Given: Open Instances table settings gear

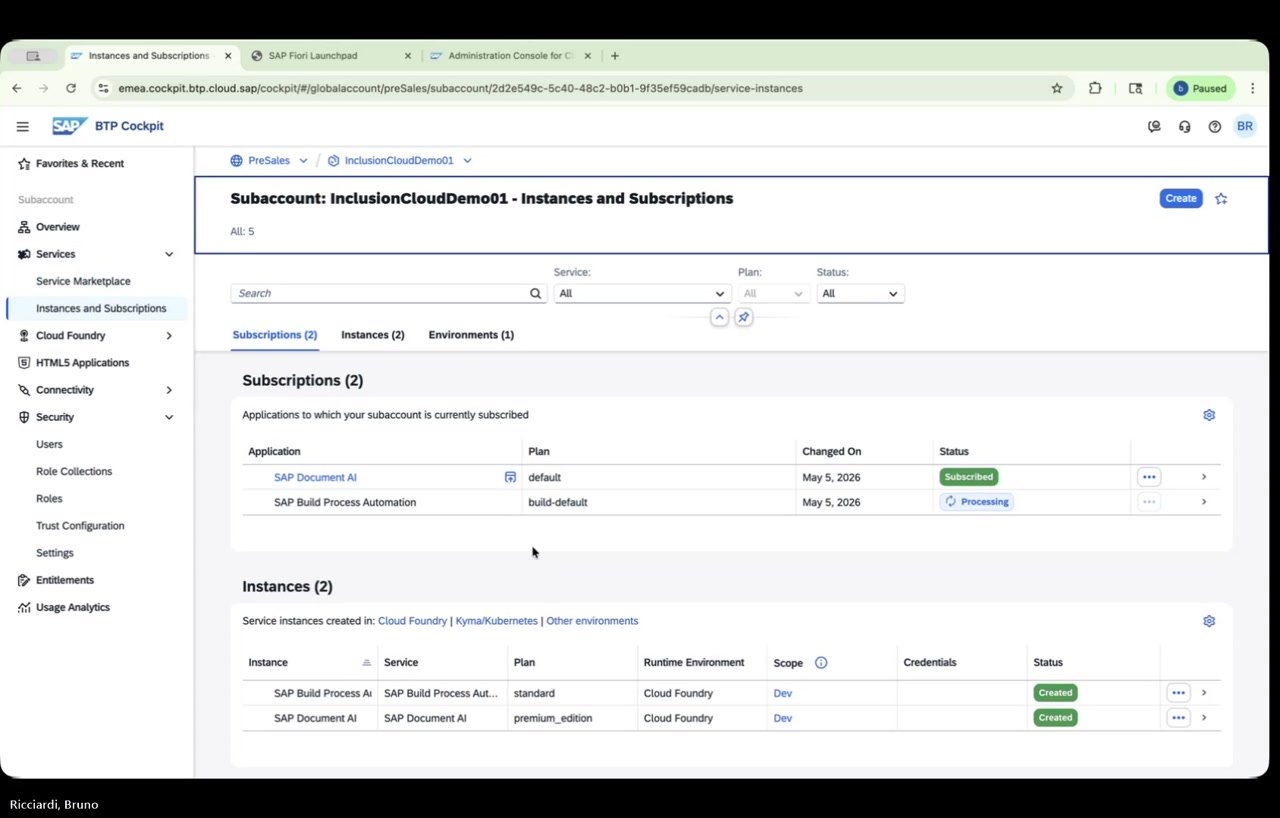Looking at the screenshot, I should point(1209,621).
